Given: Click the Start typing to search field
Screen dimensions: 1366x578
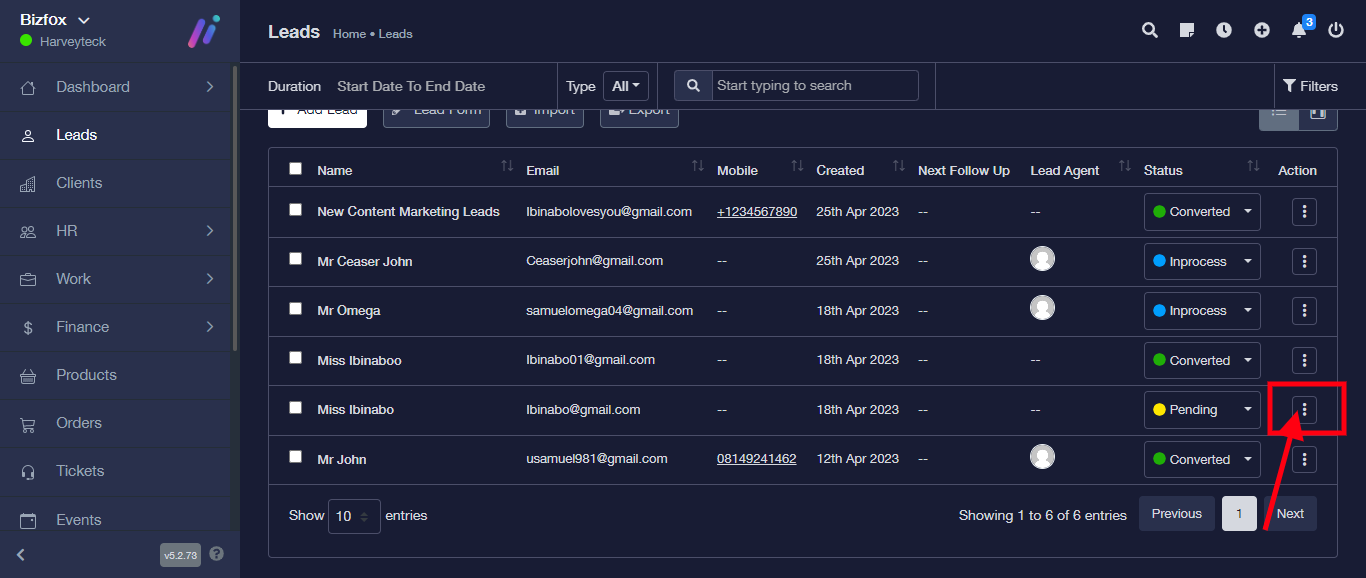Looking at the screenshot, I should 814,86.
